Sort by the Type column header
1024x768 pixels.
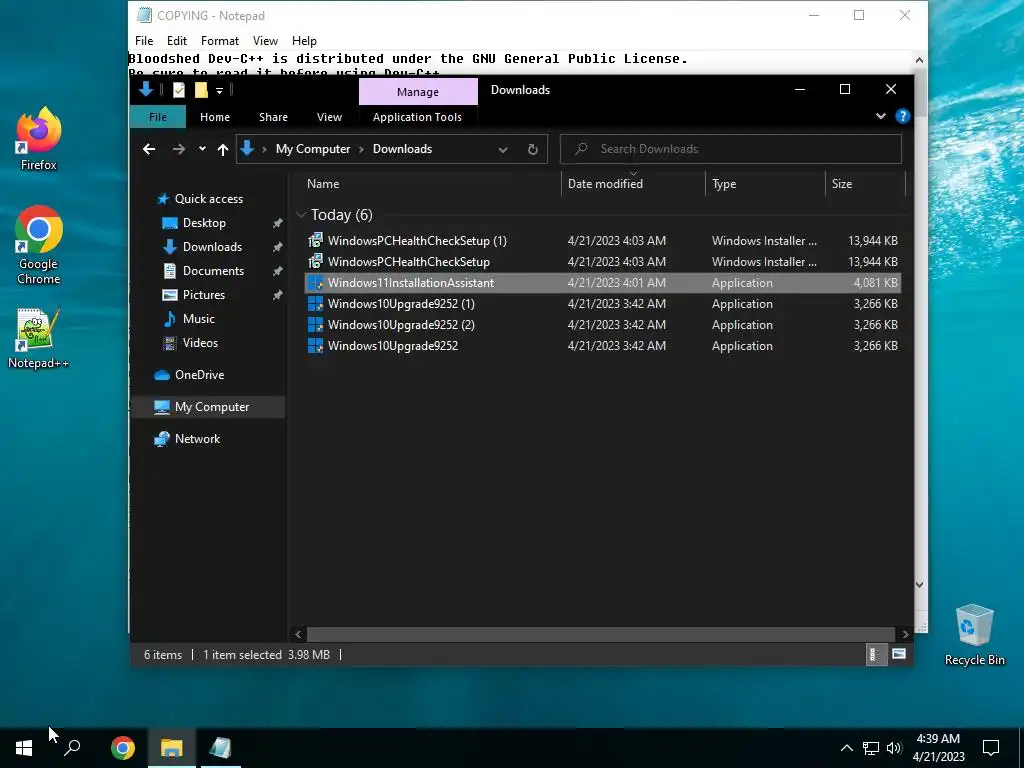coord(724,184)
